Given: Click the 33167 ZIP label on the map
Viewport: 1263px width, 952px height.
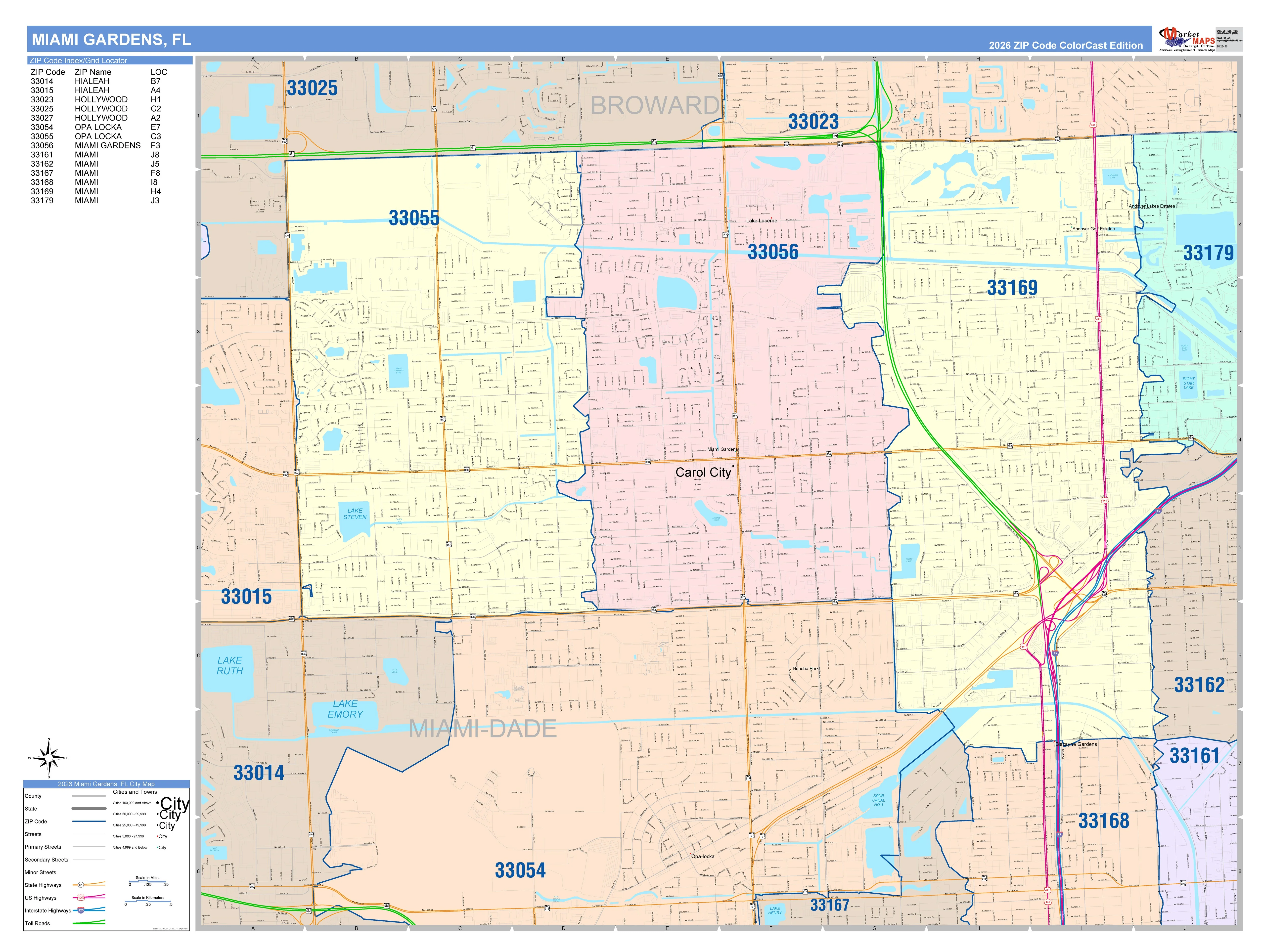Looking at the screenshot, I should (830, 905).
